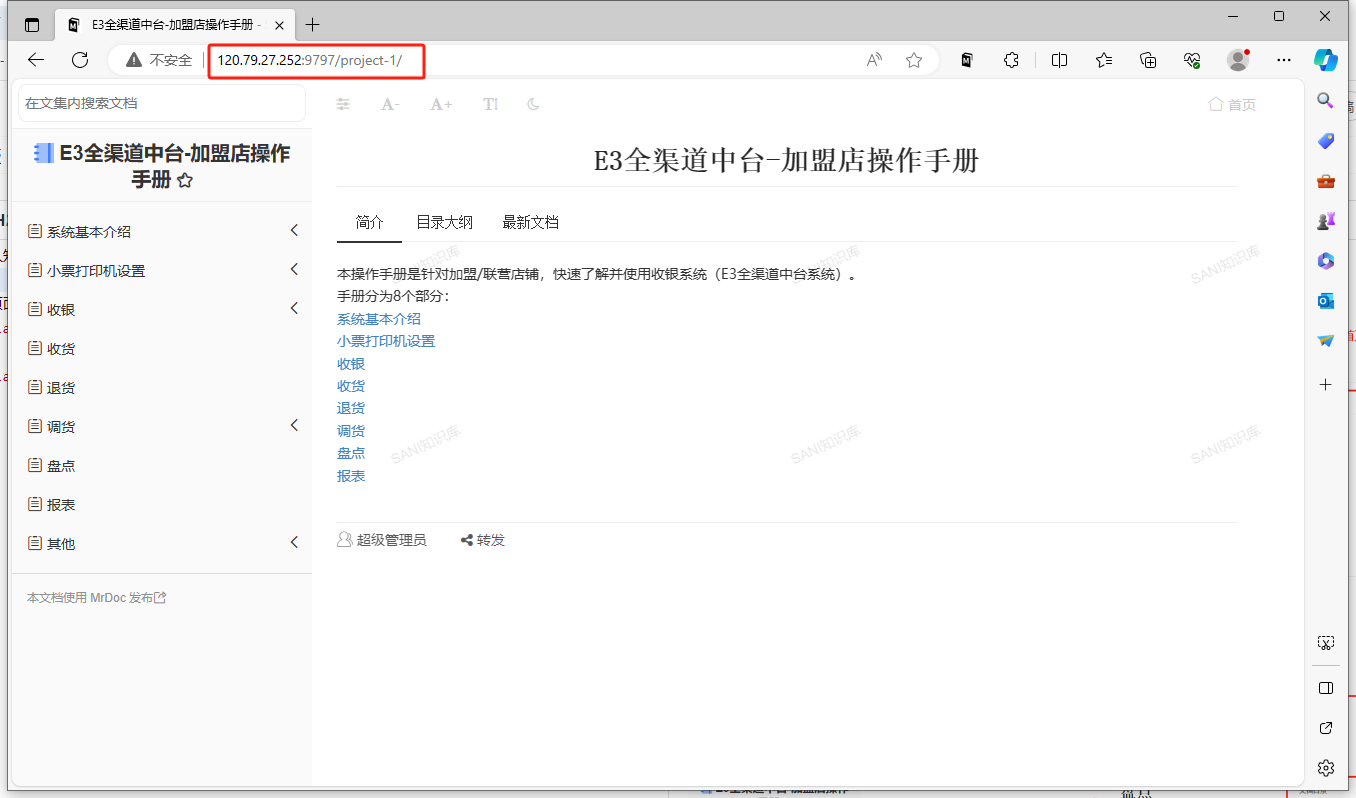Open Browser essentials heart icon
1356x798 pixels.
coord(1192,60)
